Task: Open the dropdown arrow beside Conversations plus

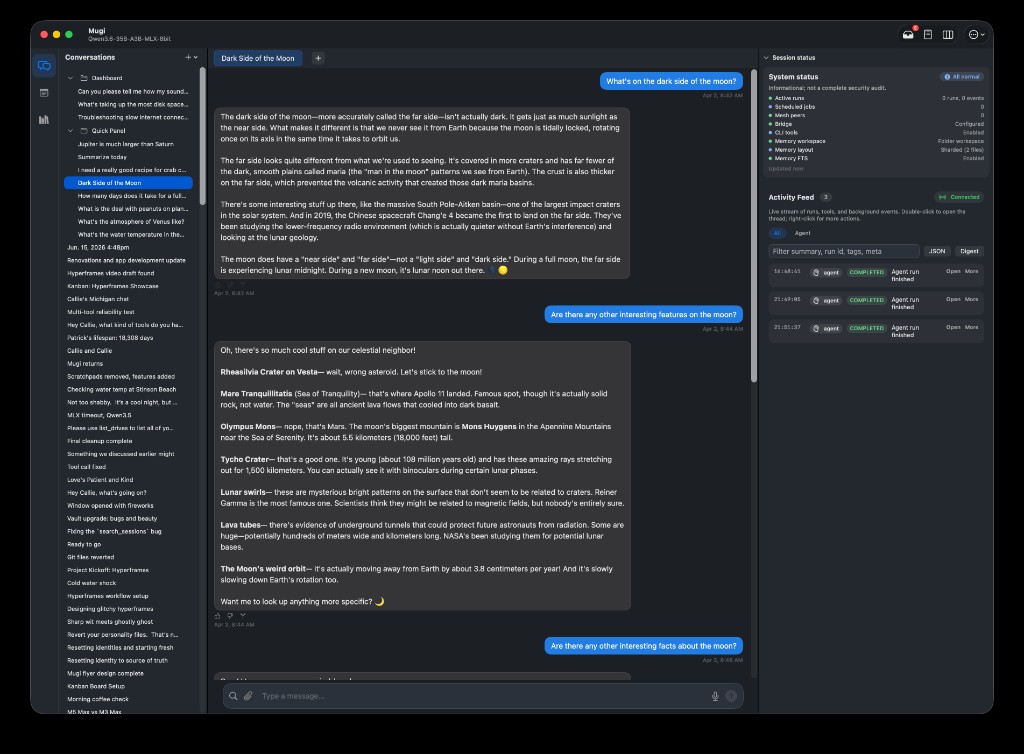Action: pyautogui.click(x=195, y=57)
